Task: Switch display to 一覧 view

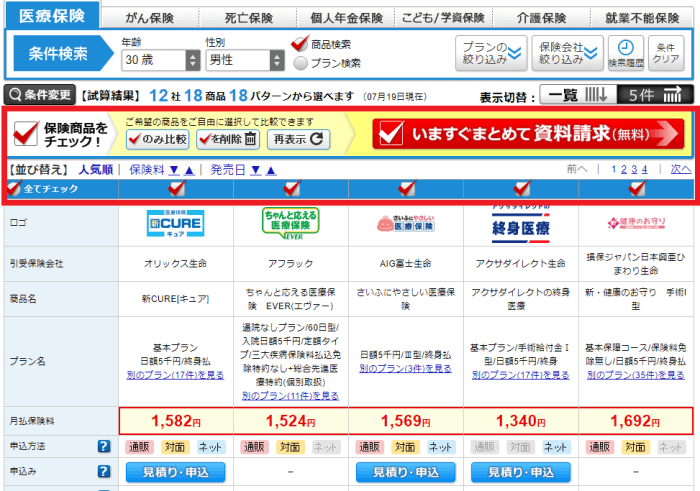Action: click(578, 95)
